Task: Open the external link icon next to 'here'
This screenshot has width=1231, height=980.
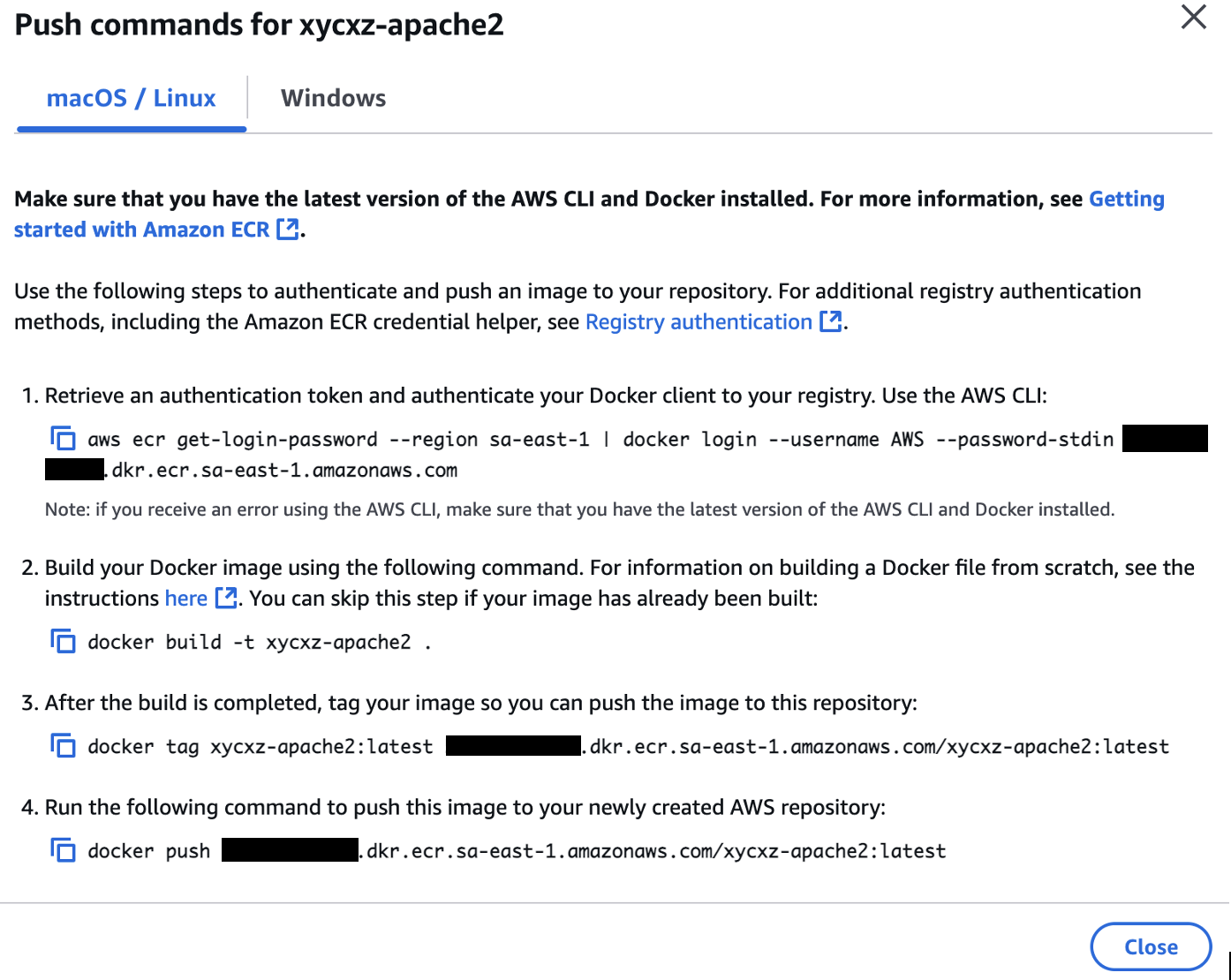Action: [225, 598]
